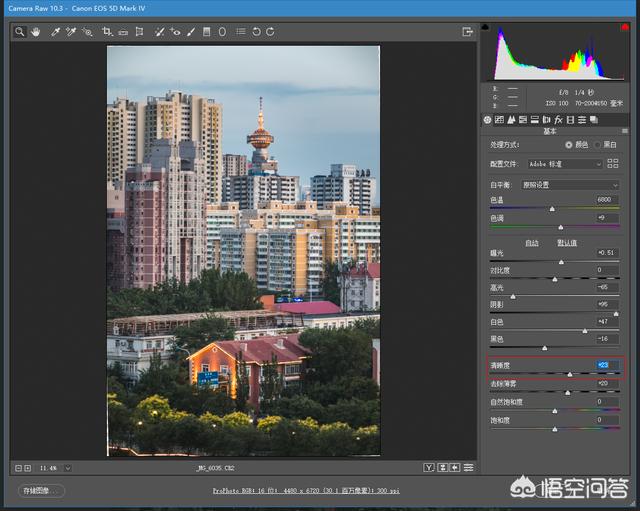Click the 存储图像 save image button
This screenshot has width=640, height=511.
pos(41,490)
